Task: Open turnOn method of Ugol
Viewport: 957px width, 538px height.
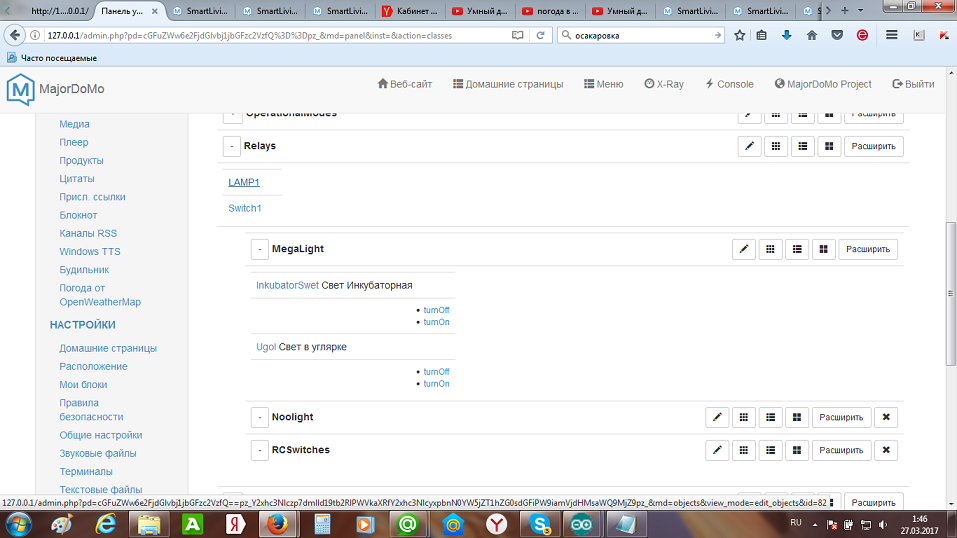Action: point(436,384)
